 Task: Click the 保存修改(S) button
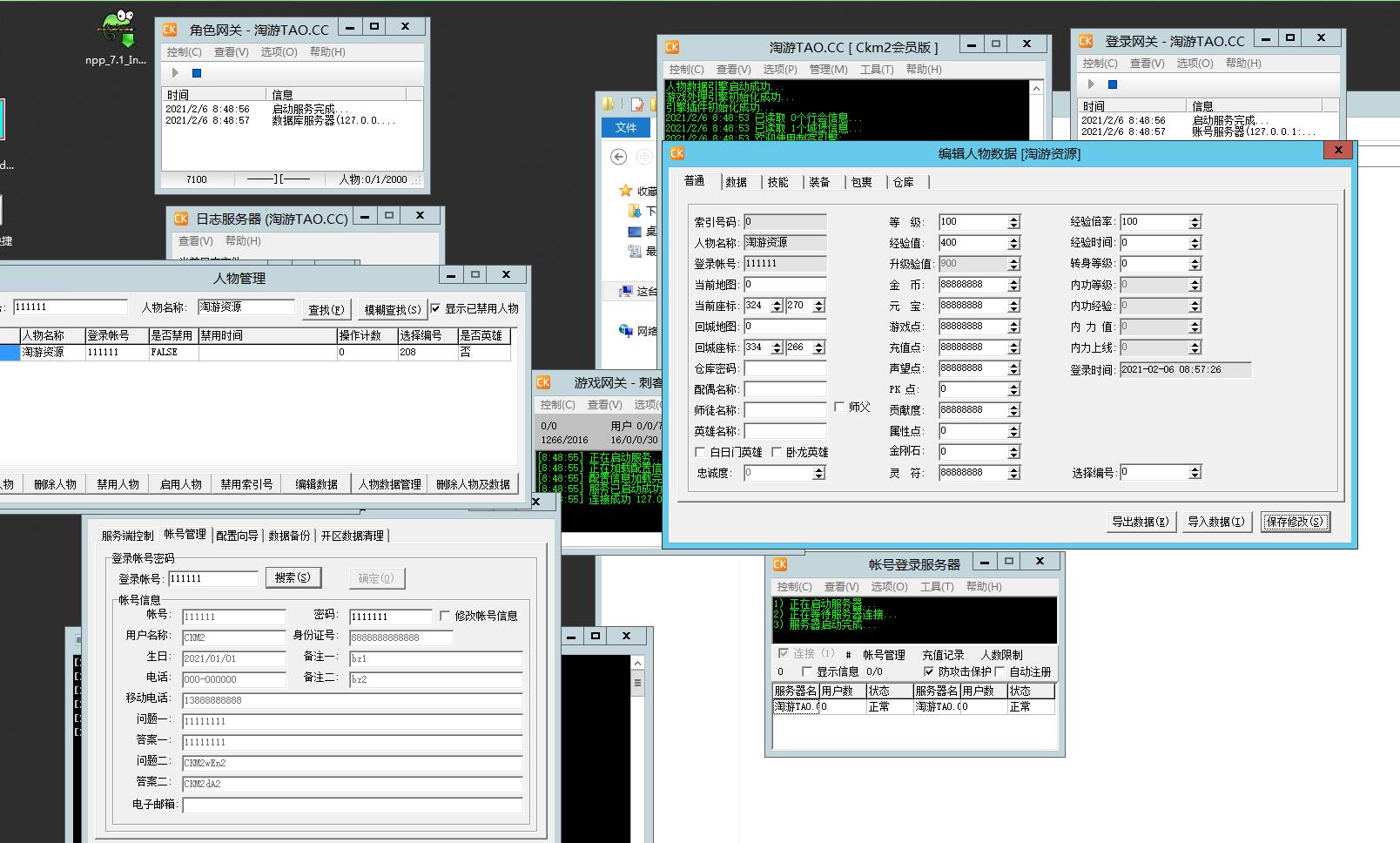1295,522
